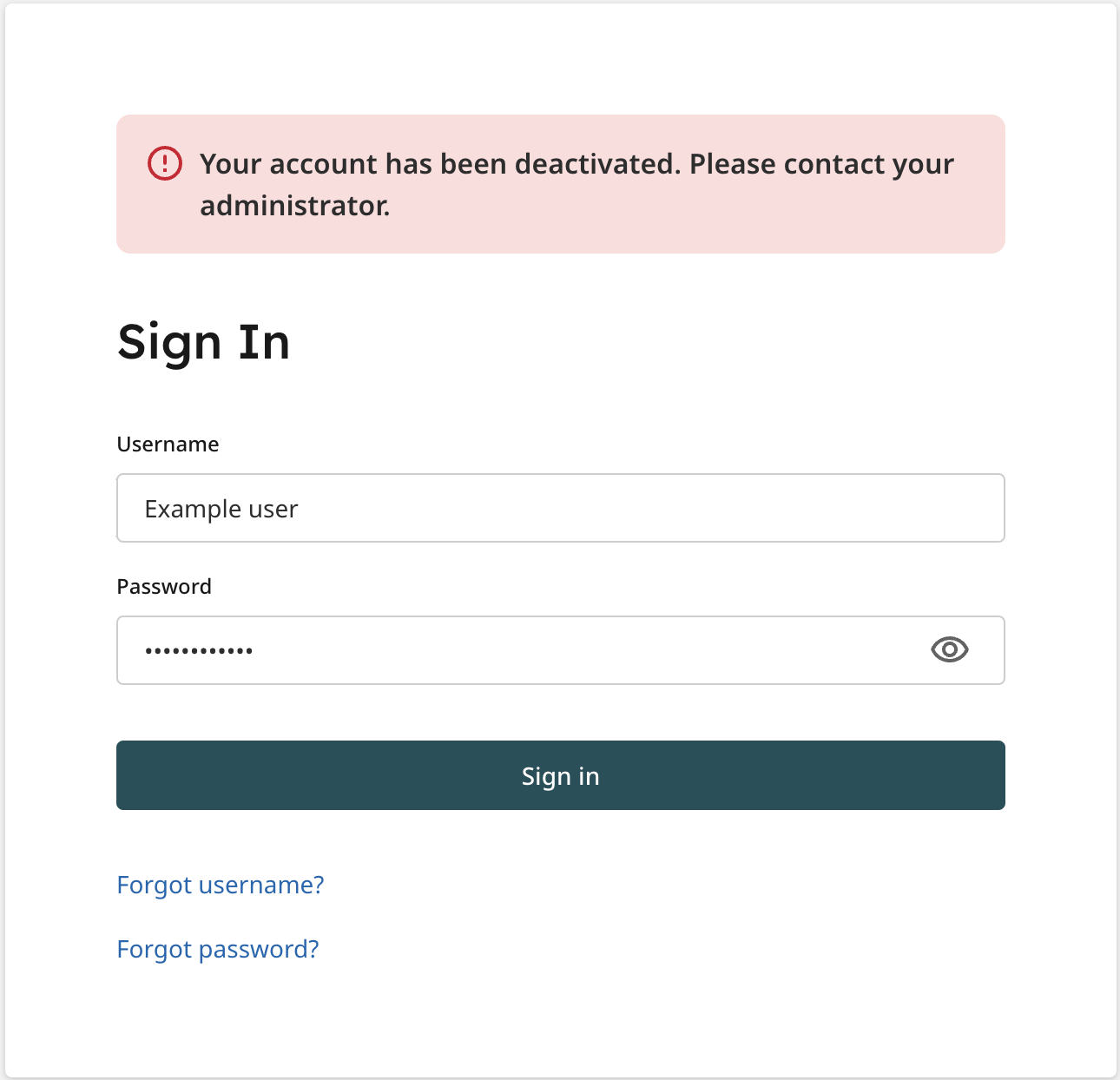Viewport: 1120px width, 1080px height.
Task: Click the empty area inside the Username box
Action: click(x=651, y=508)
